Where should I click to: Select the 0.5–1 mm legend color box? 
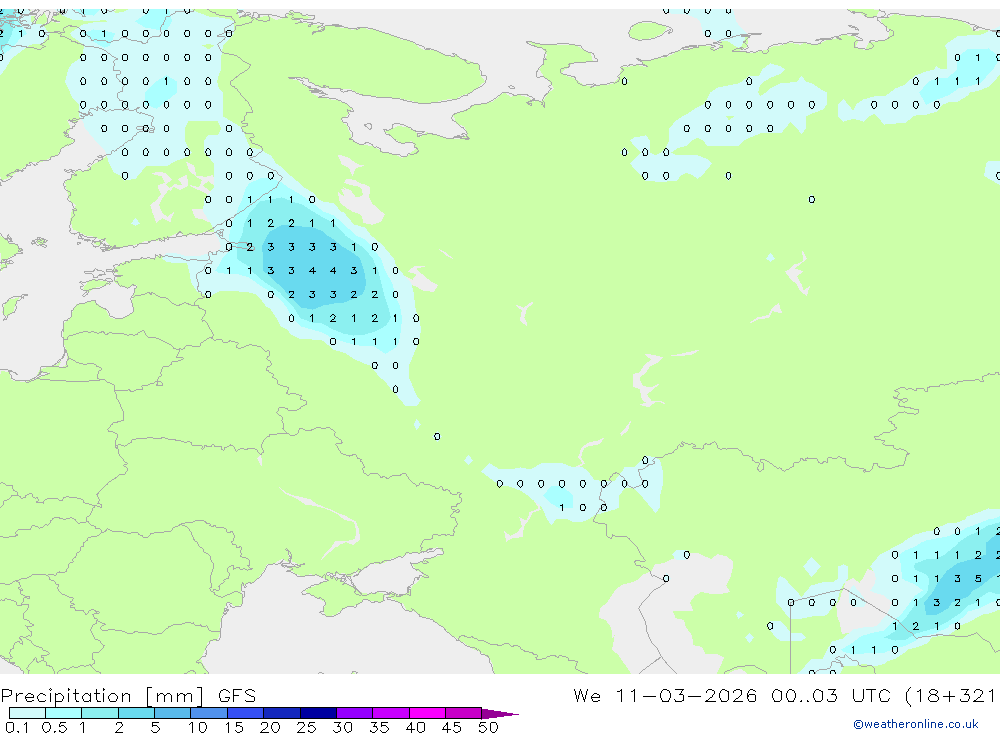coord(64,713)
